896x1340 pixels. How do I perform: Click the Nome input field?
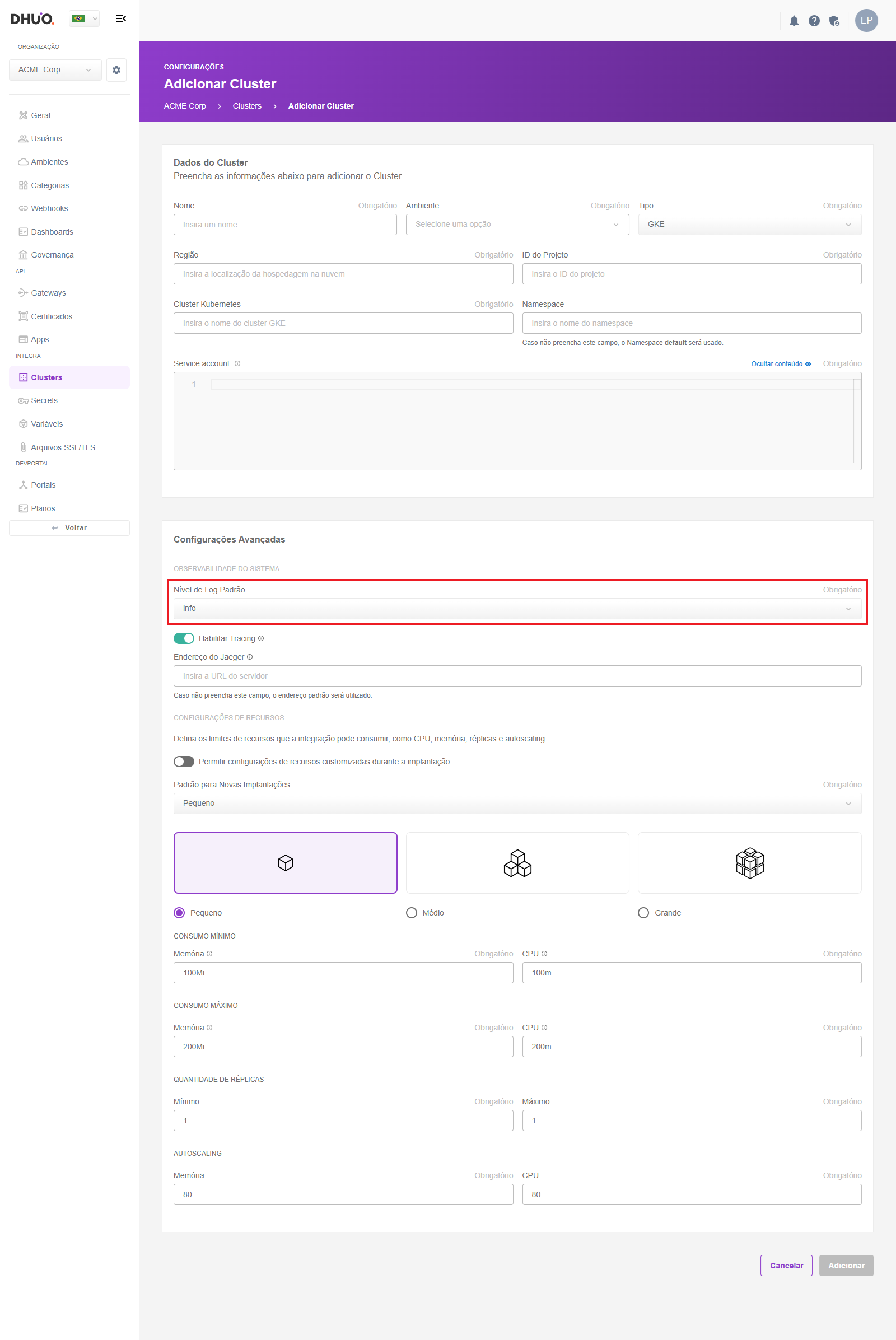(284, 225)
